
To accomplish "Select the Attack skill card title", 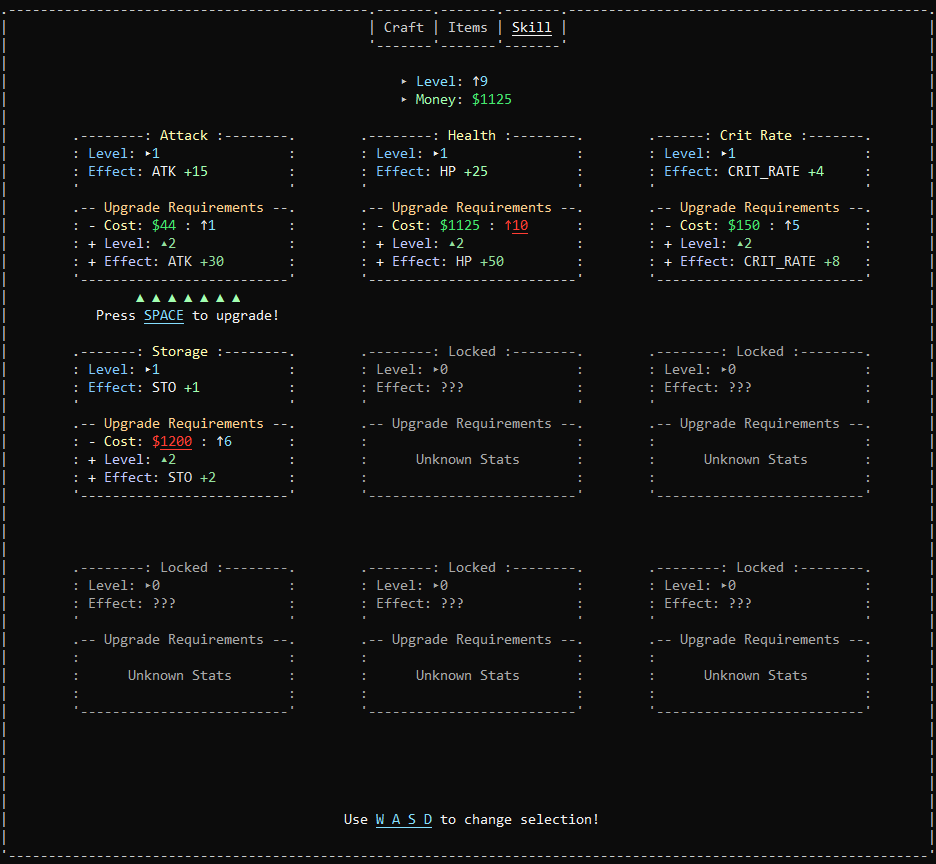I will pyautogui.click(x=184, y=136).
